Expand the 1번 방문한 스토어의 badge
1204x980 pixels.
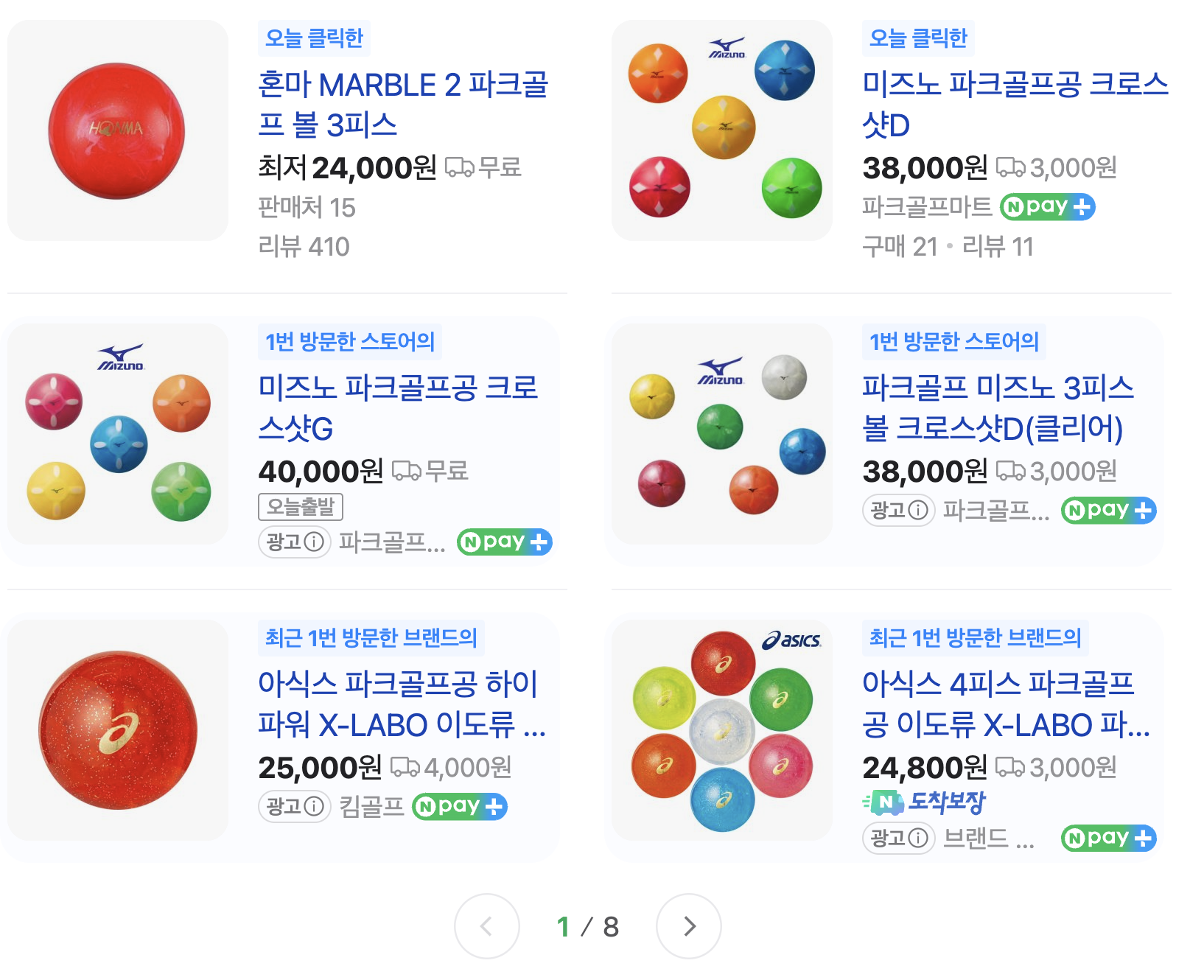click(x=349, y=342)
